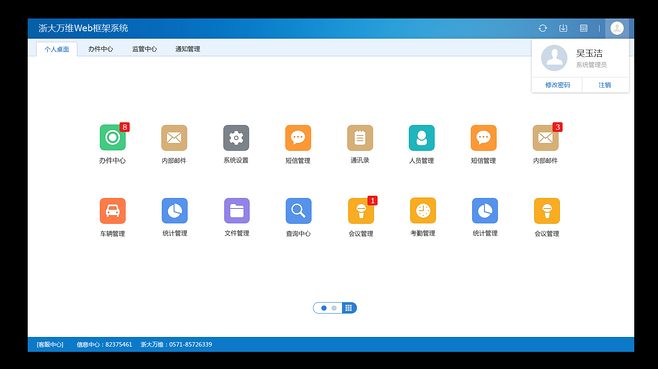
Task: Open the 文件管理 folder icon
Action: pyautogui.click(x=237, y=211)
